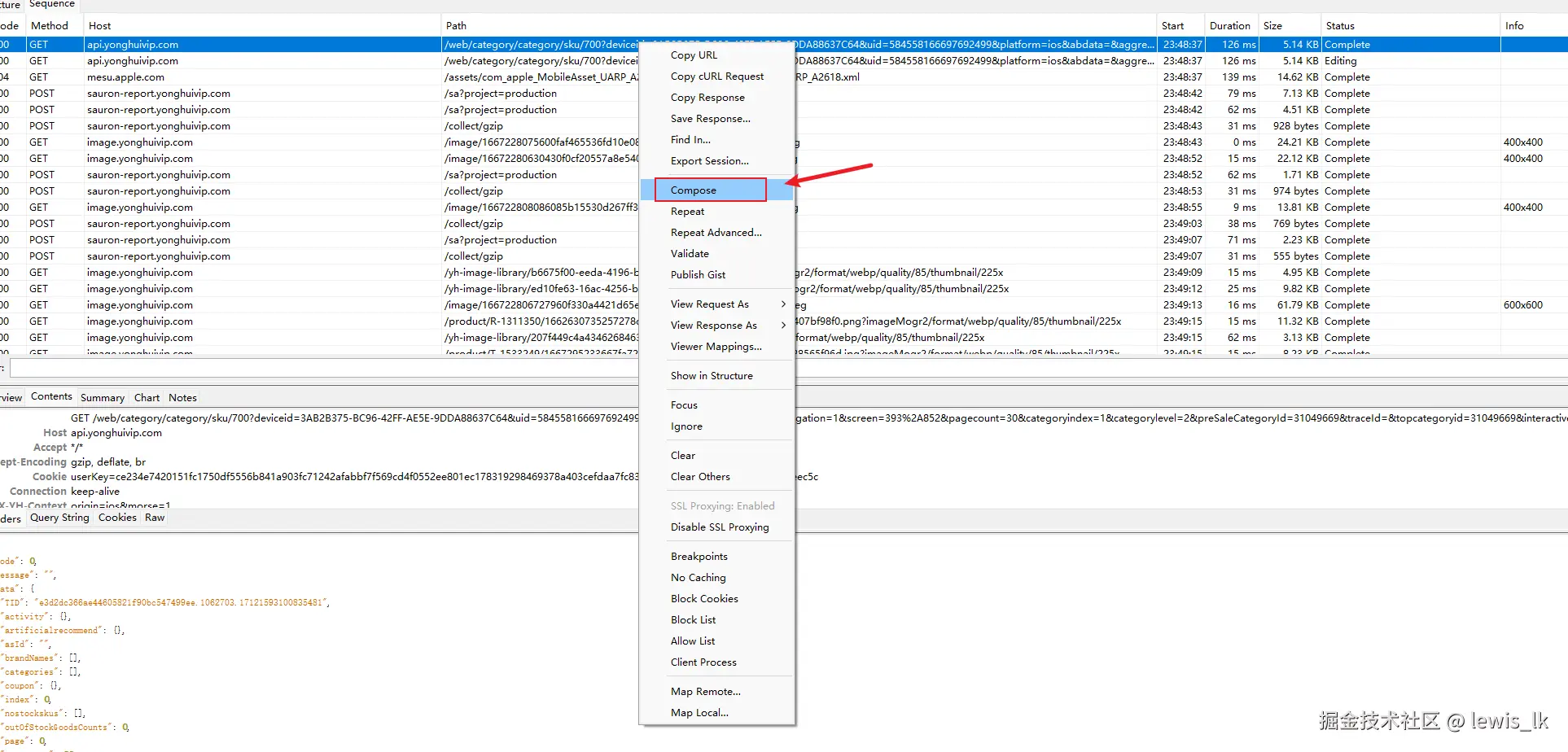1568x752 pixels.
Task: Sort by the Duration column header
Action: [1231, 26]
